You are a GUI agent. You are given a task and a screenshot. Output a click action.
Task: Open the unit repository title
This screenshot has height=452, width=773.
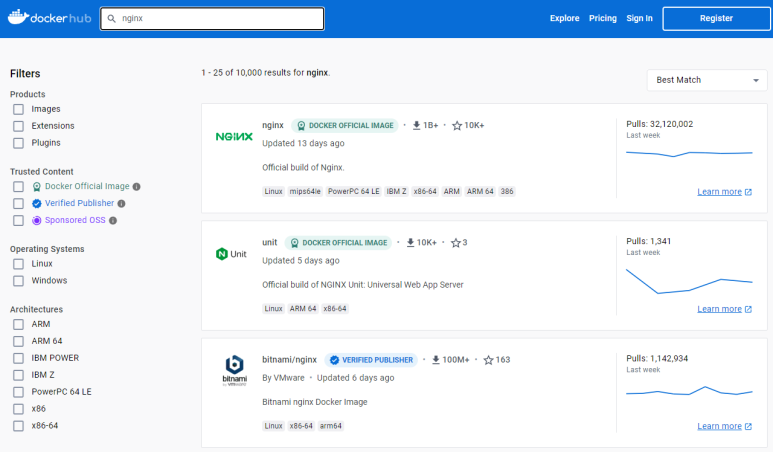coord(270,243)
